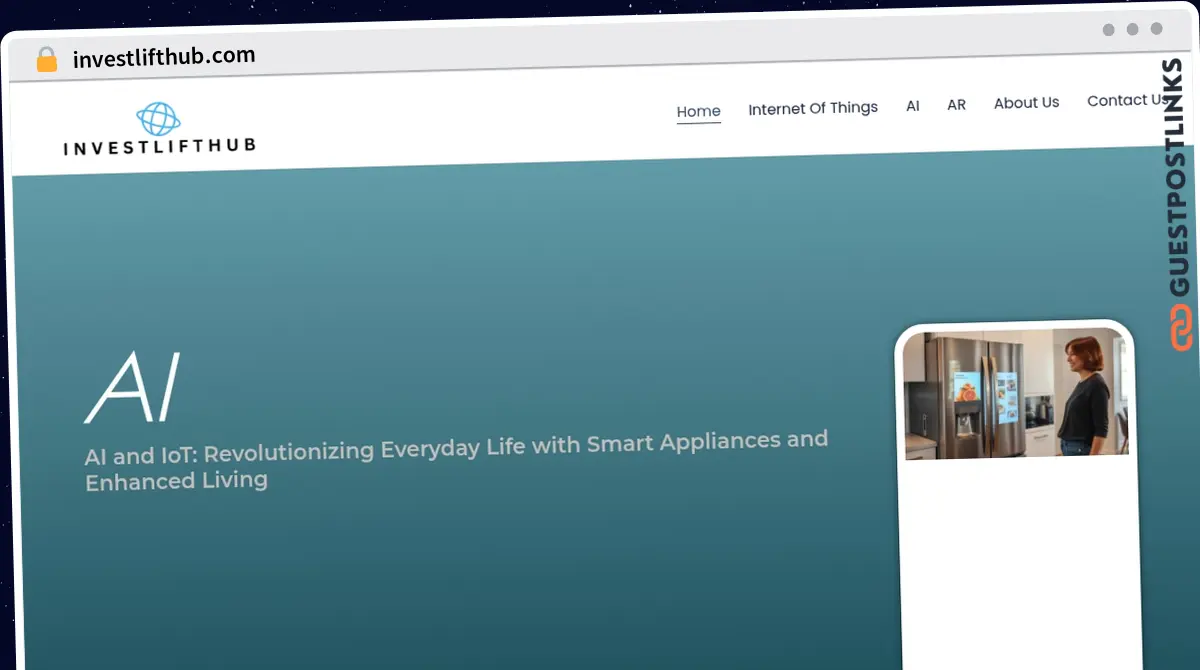1200x670 pixels.
Task: Click the investlifthub.com URL in address bar
Action: 164,57
